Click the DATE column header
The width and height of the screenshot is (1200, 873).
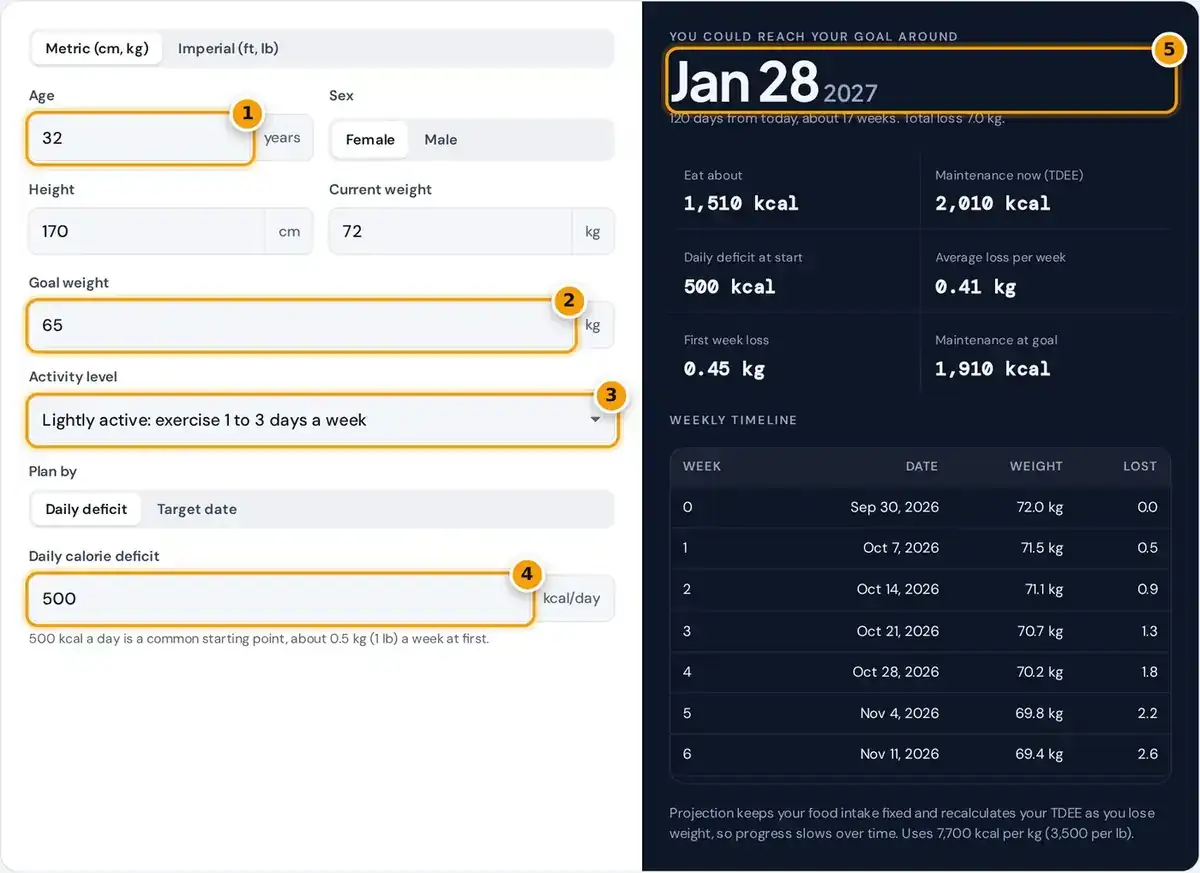pyautogui.click(x=921, y=466)
